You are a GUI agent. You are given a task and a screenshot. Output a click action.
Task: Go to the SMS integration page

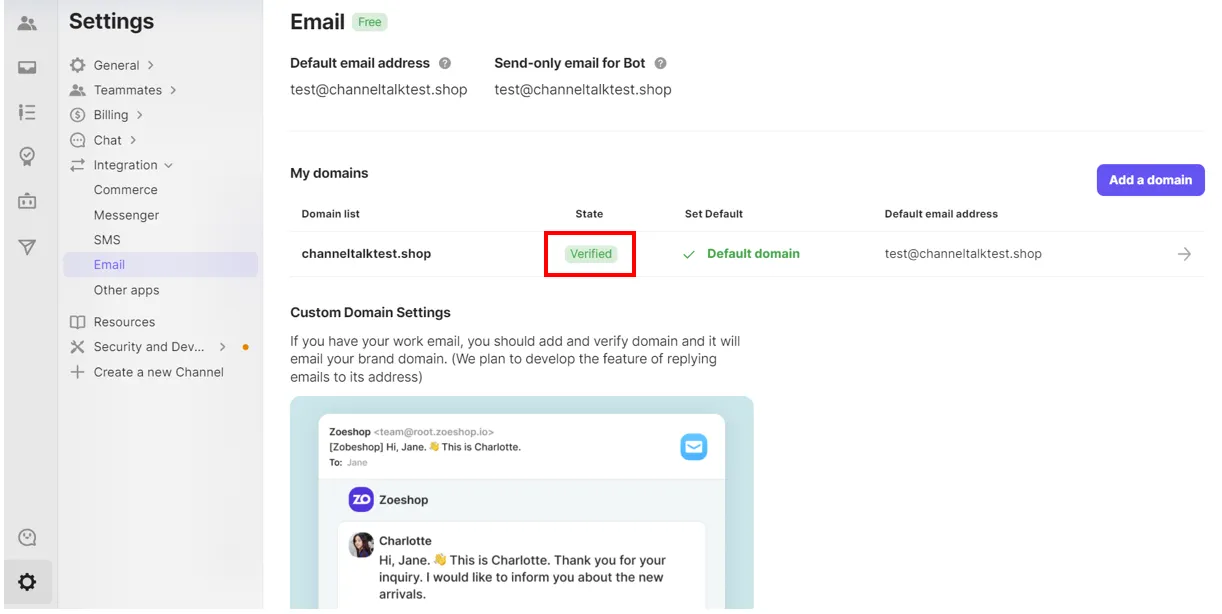107,240
